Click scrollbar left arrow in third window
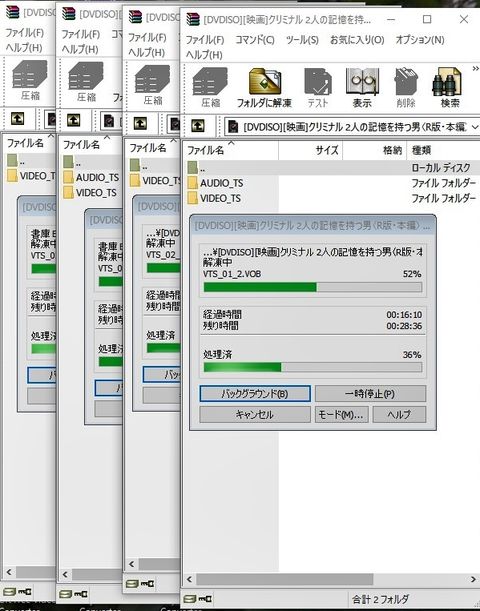The width and height of the screenshot is (480, 611). [x=132, y=564]
